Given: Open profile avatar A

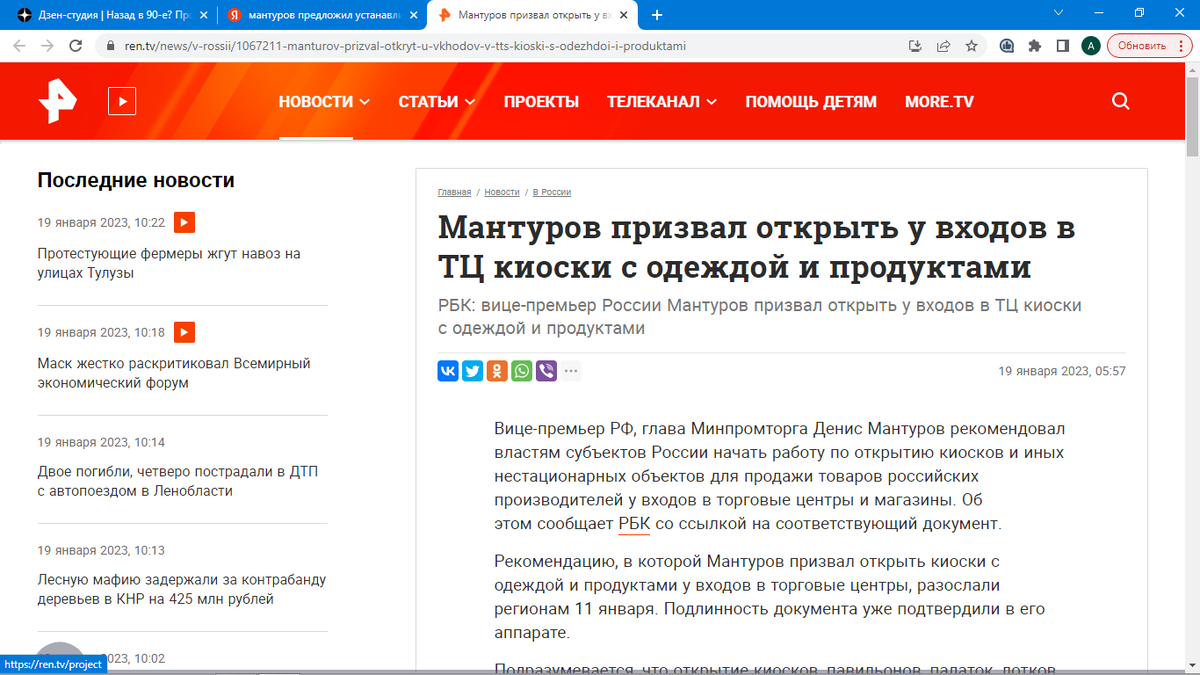Looking at the screenshot, I should (x=1091, y=46).
